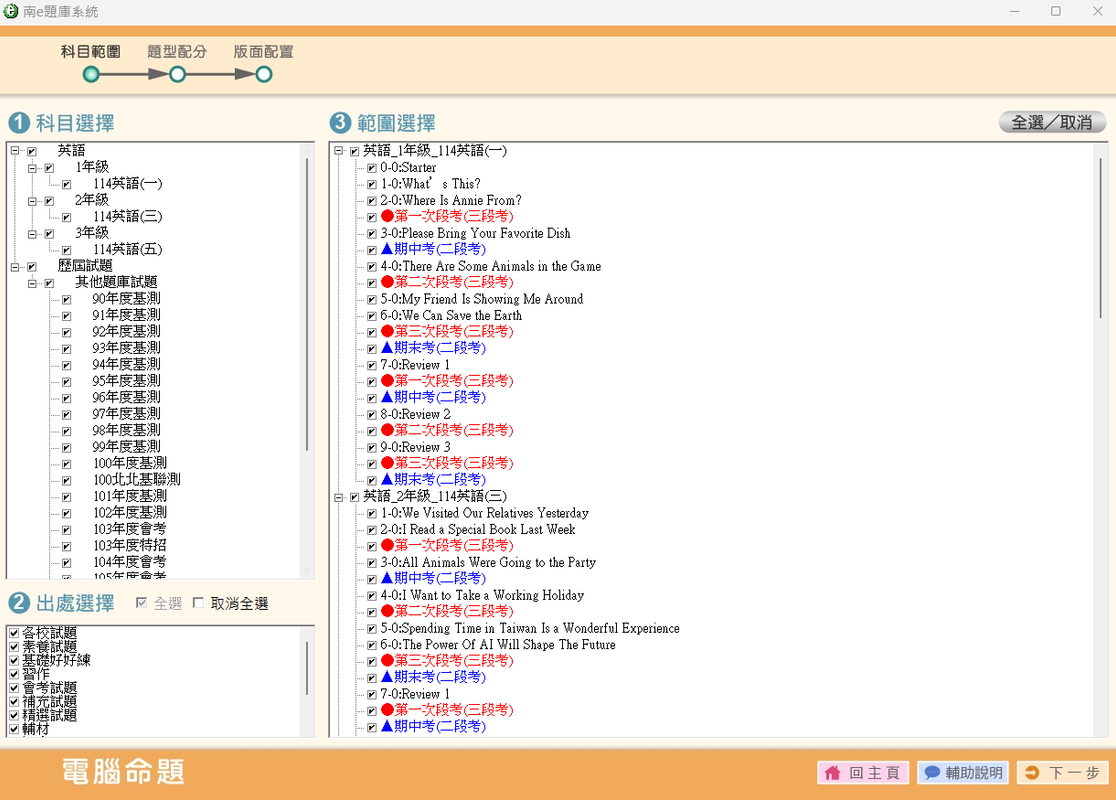Toggle the 各校試題 source checkbox
Screen dimensions: 1116x800
(14, 633)
